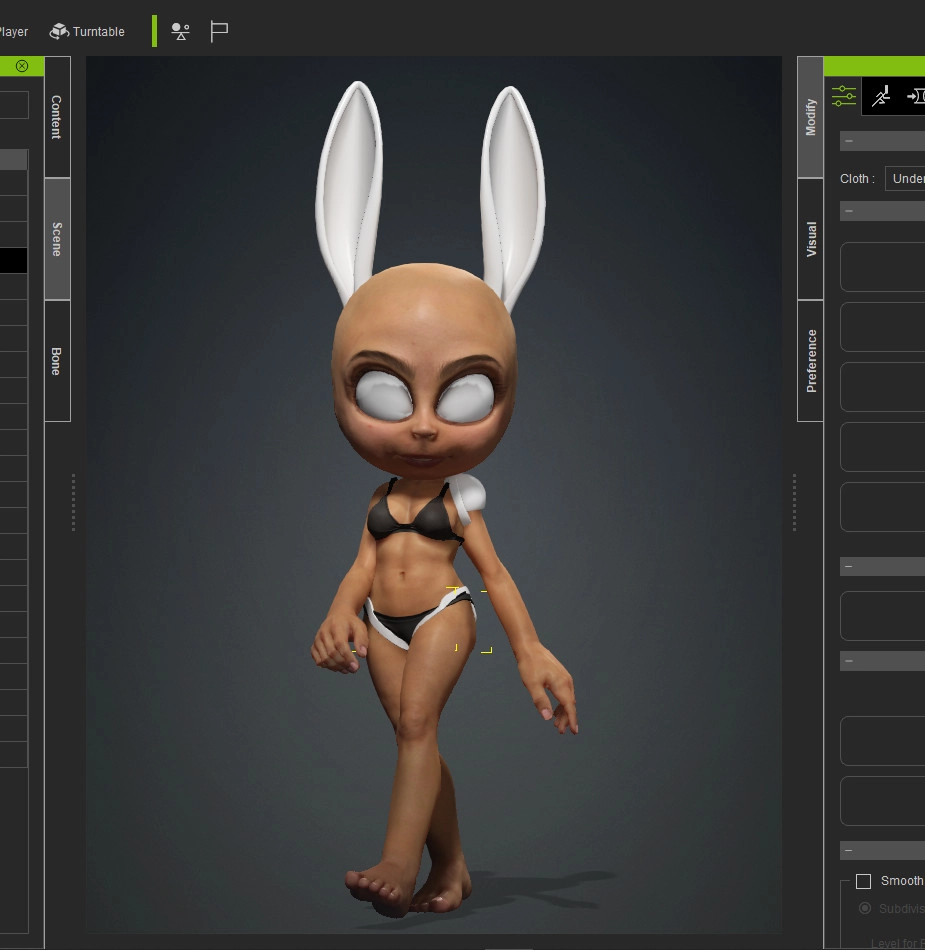925x950 pixels.
Task: Open the Preference side tab
Action: pos(811,360)
